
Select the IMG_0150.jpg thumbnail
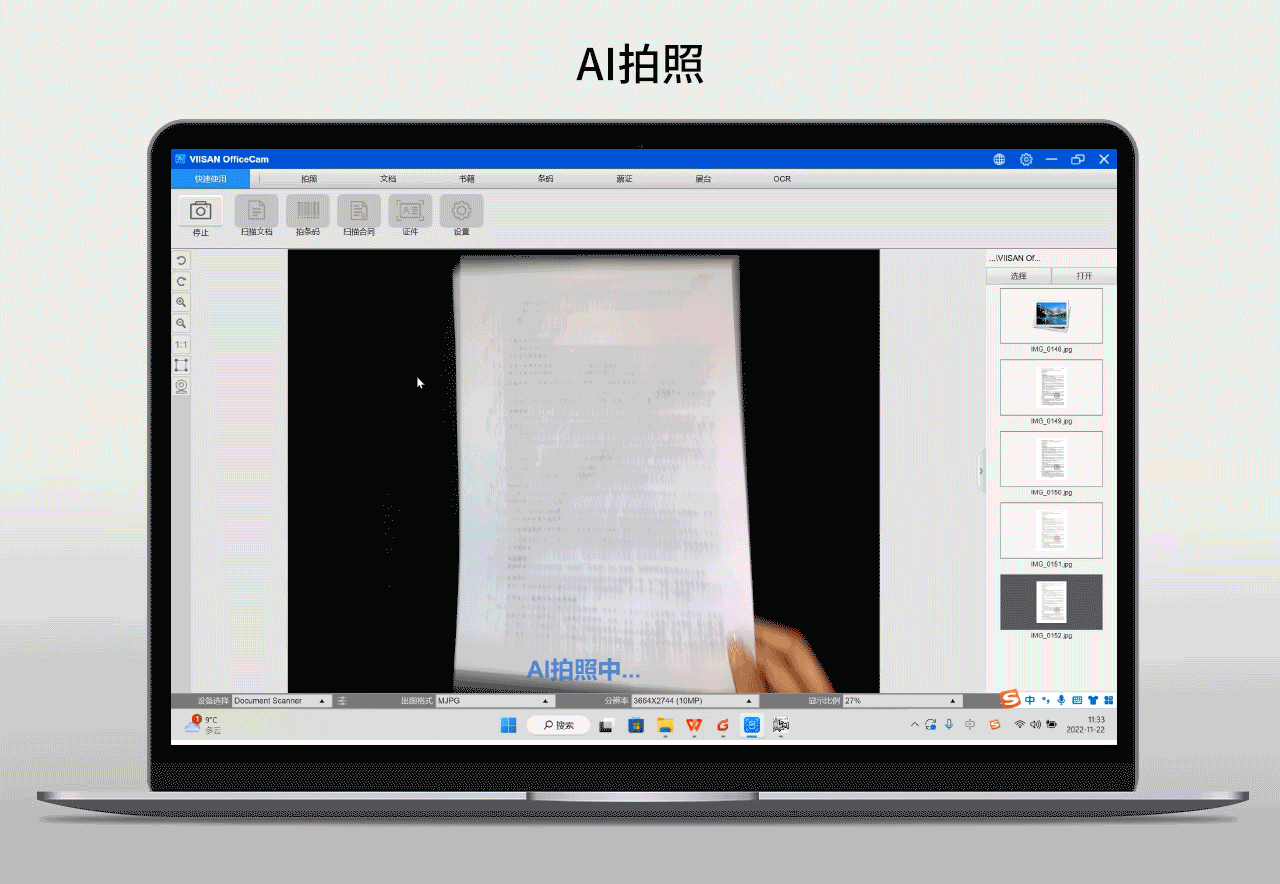pyautogui.click(x=1051, y=459)
